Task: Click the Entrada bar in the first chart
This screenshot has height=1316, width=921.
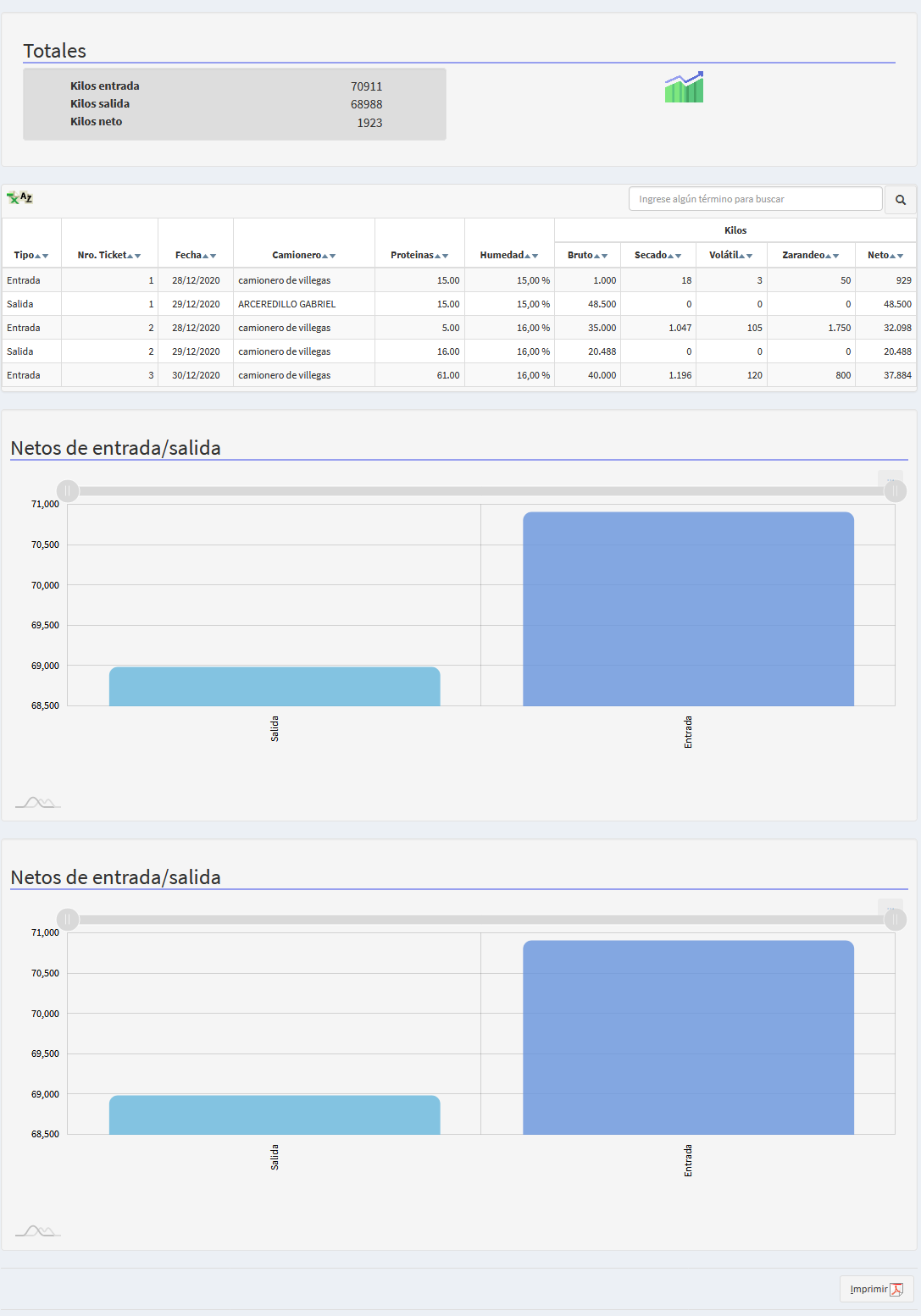Action: pyautogui.click(x=688, y=608)
